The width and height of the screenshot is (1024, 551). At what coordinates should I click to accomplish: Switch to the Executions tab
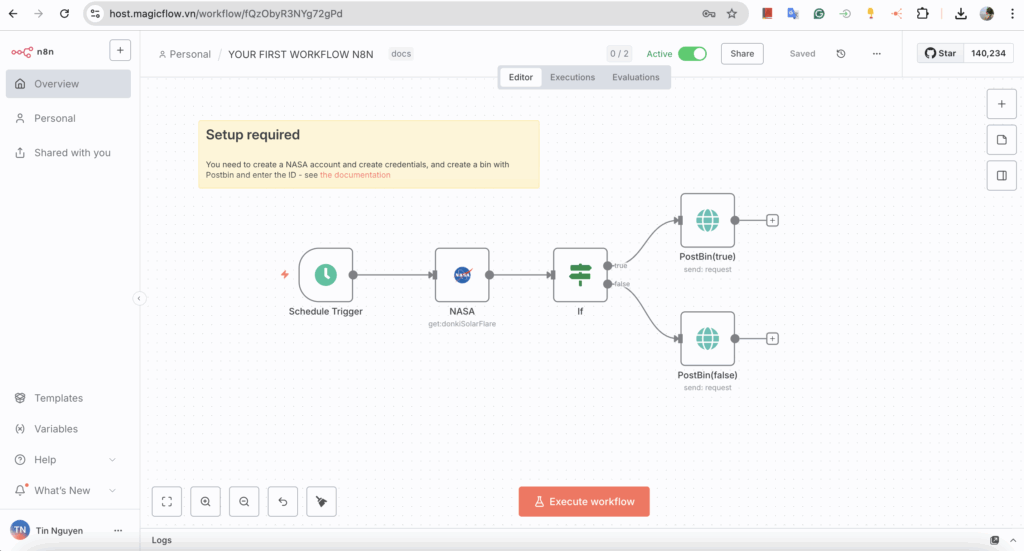572,77
